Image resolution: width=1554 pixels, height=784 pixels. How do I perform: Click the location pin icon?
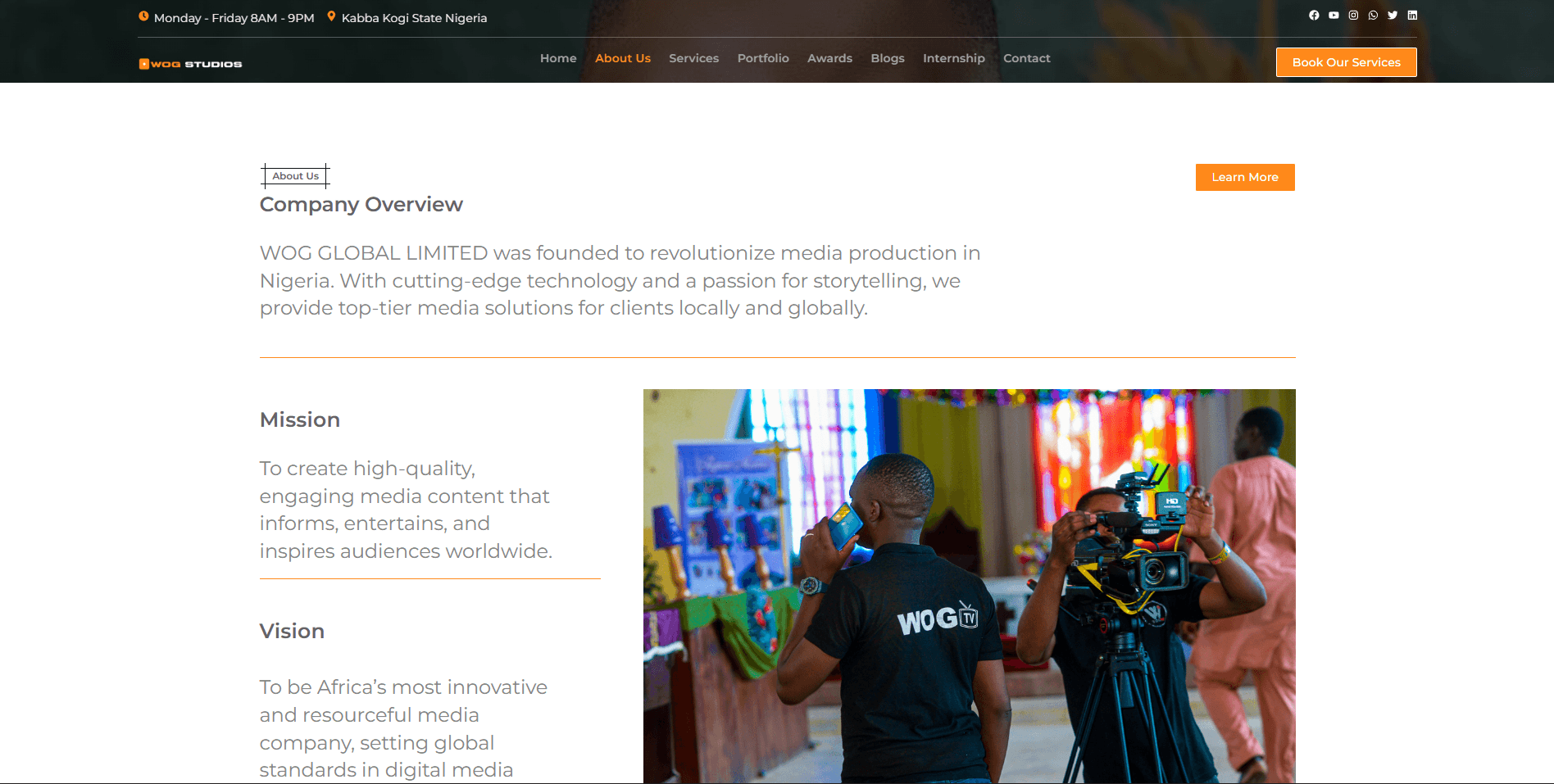[x=331, y=16]
